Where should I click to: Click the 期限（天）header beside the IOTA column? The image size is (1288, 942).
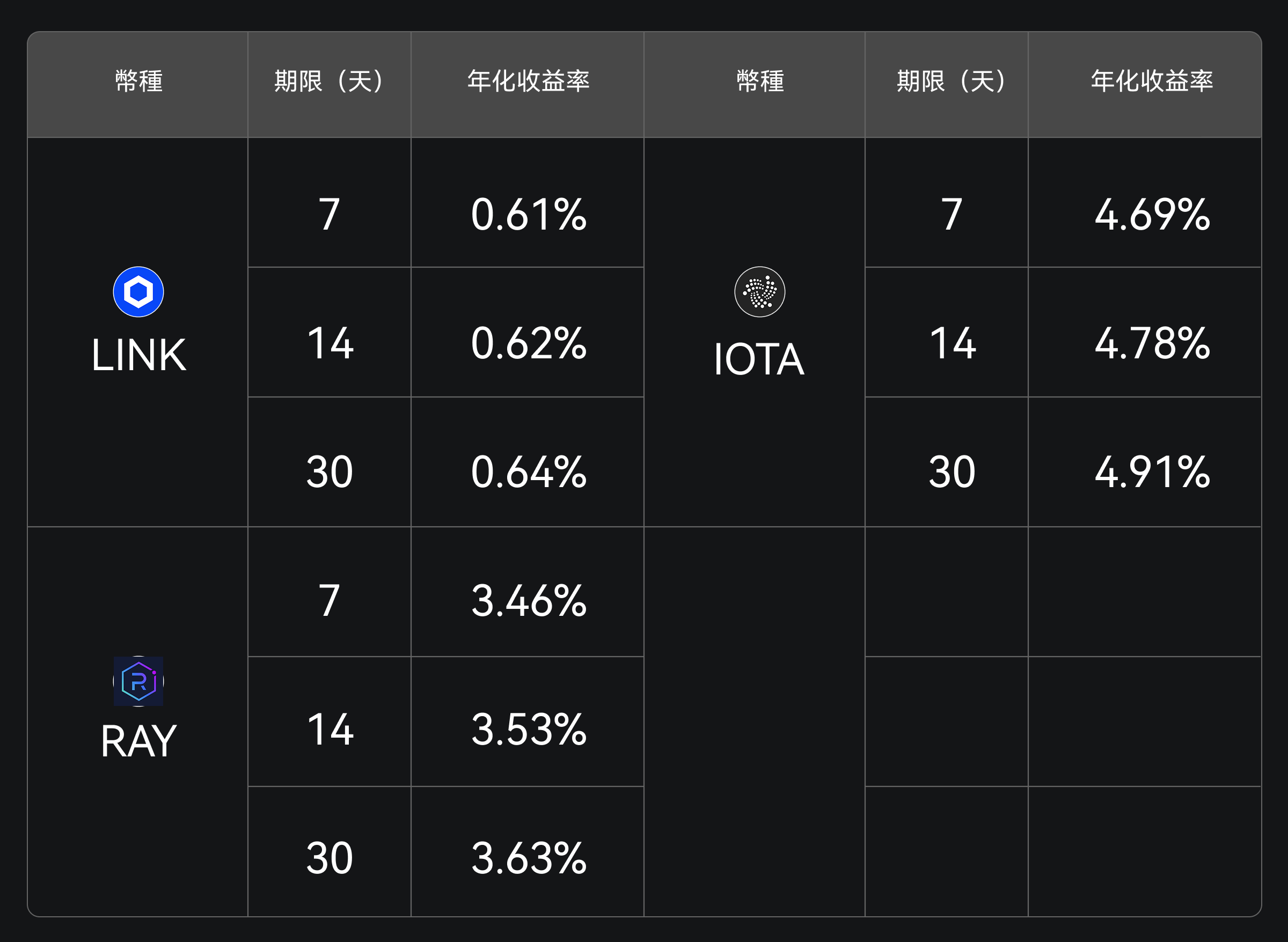click(x=952, y=81)
